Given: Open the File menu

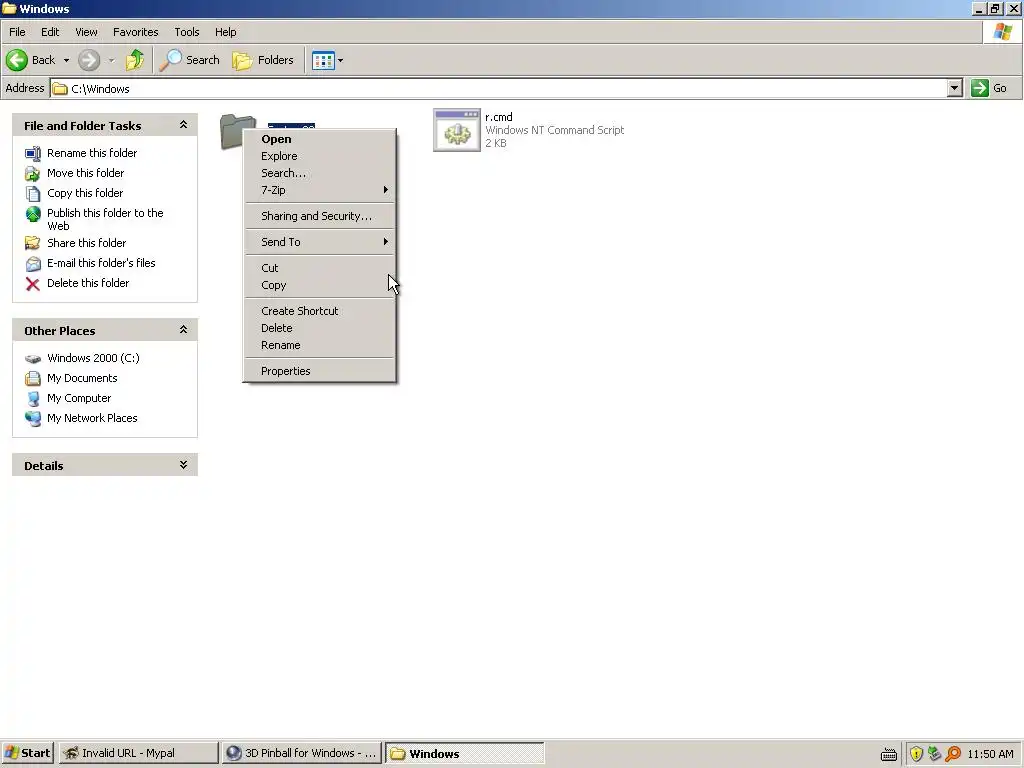Looking at the screenshot, I should [x=17, y=32].
